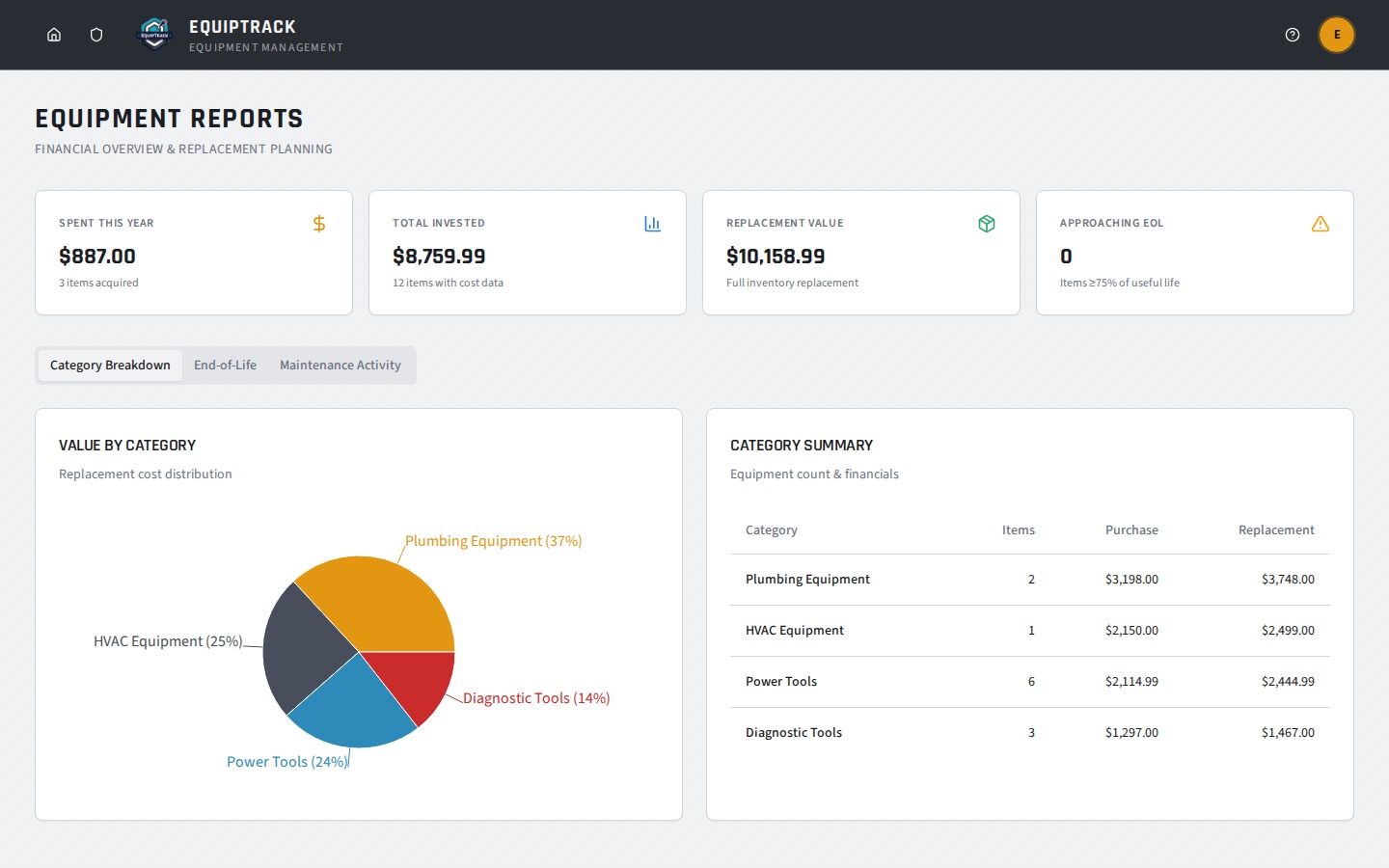
Task: Select the Category Breakdown tab
Action: (x=110, y=366)
